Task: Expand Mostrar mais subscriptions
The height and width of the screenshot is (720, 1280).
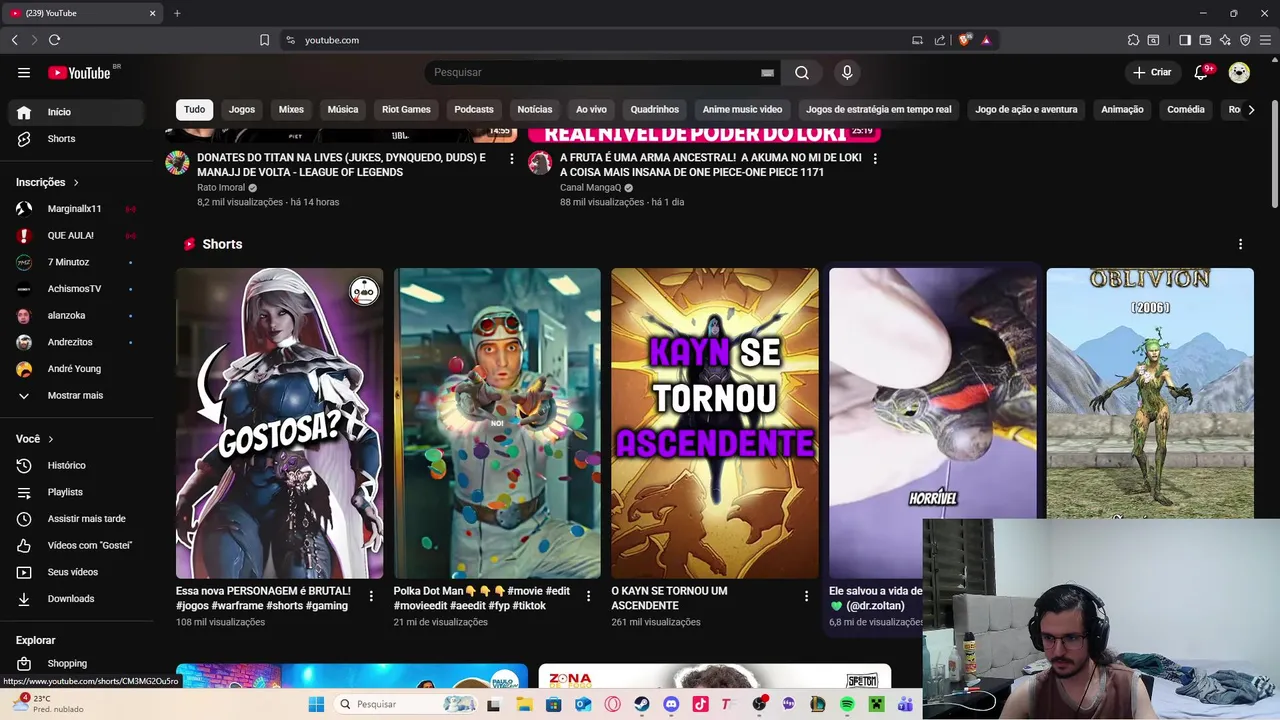Action: point(76,396)
